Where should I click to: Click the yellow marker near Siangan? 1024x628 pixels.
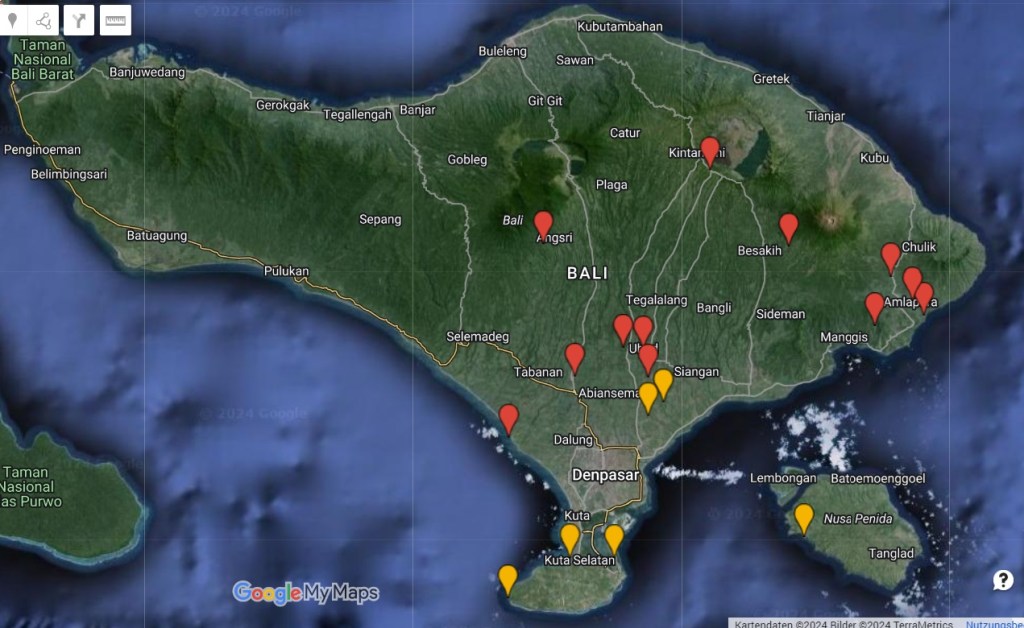pos(662,382)
